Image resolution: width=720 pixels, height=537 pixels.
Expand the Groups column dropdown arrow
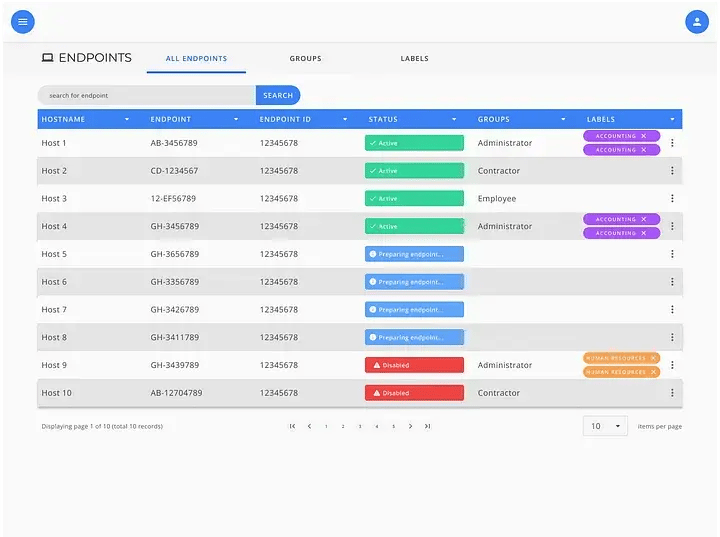pyautogui.click(x=563, y=120)
